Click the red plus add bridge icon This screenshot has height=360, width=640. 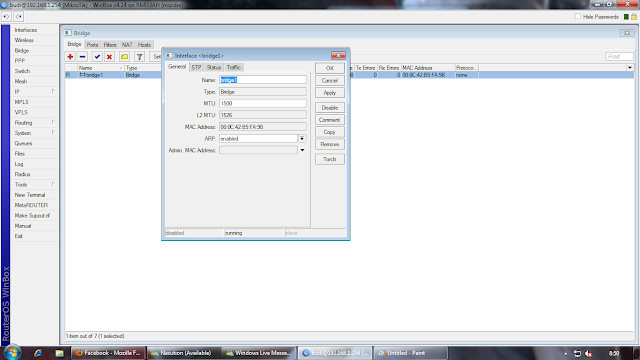[x=70, y=57]
